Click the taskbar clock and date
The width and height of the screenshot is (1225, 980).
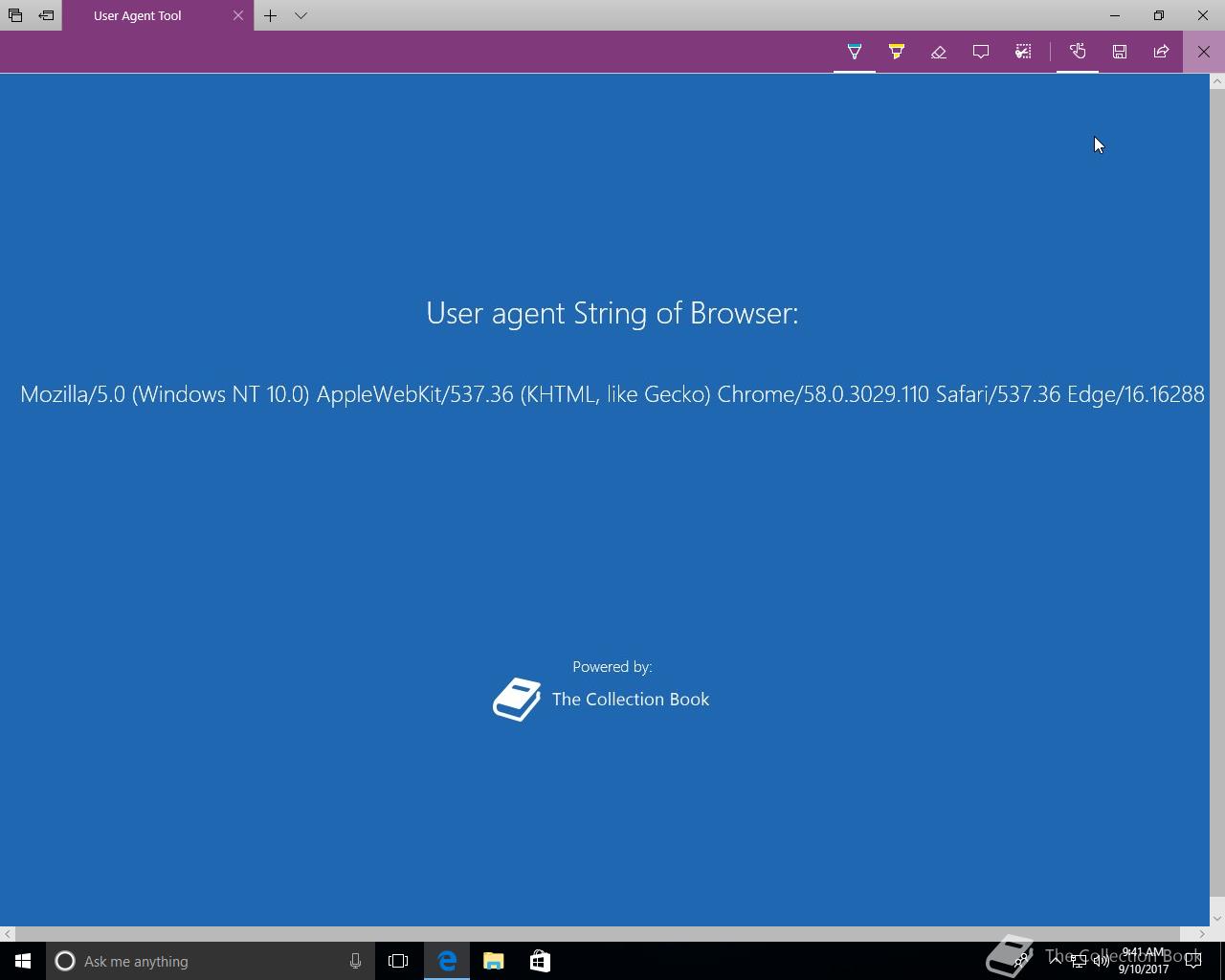(1144, 961)
